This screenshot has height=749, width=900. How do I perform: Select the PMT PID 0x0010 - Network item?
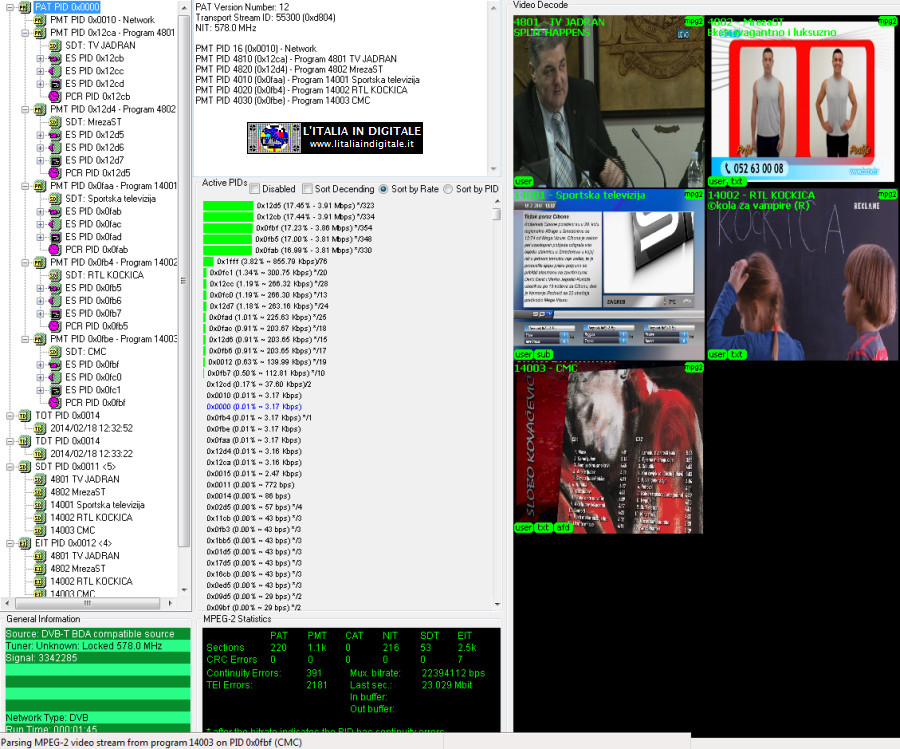[102, 20]
